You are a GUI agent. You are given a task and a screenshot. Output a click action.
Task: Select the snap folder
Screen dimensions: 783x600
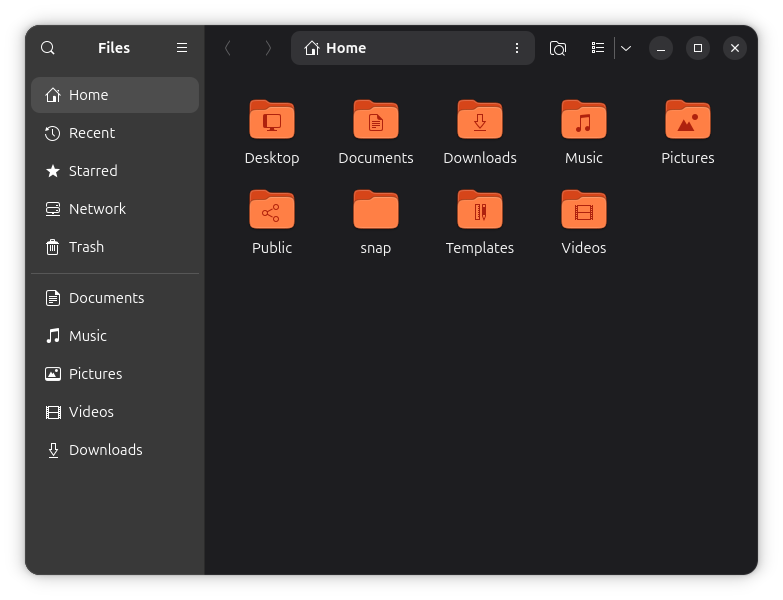[376, 222]
